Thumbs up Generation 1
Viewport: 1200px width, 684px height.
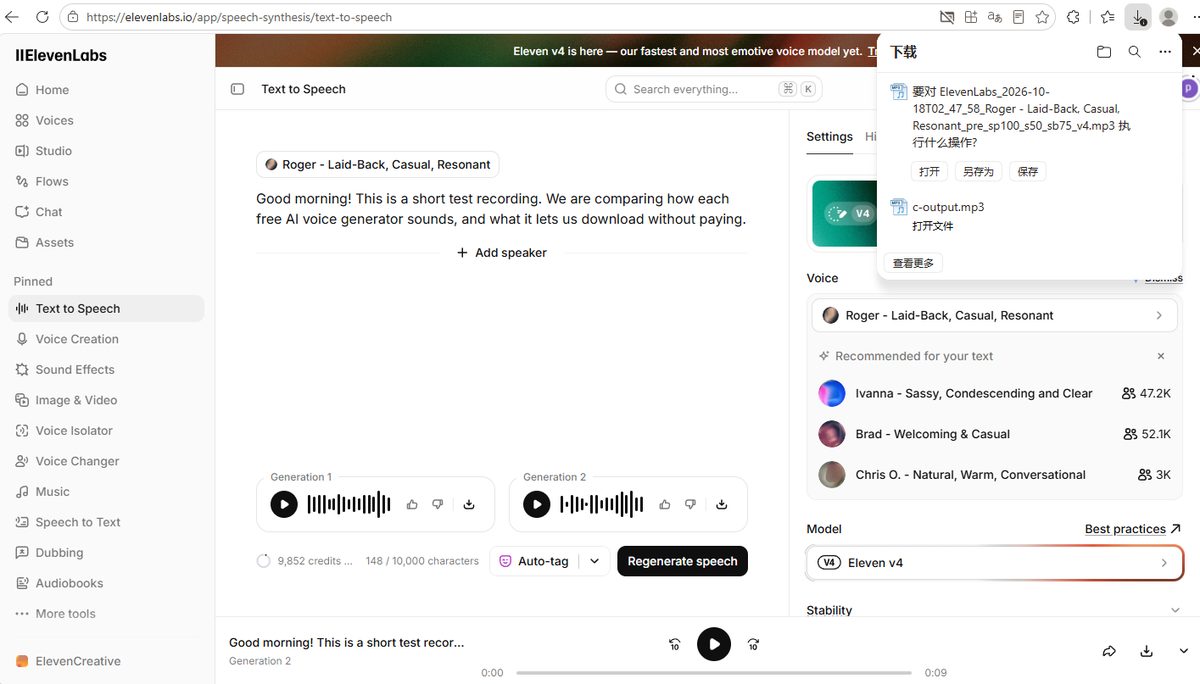[412, 505]
